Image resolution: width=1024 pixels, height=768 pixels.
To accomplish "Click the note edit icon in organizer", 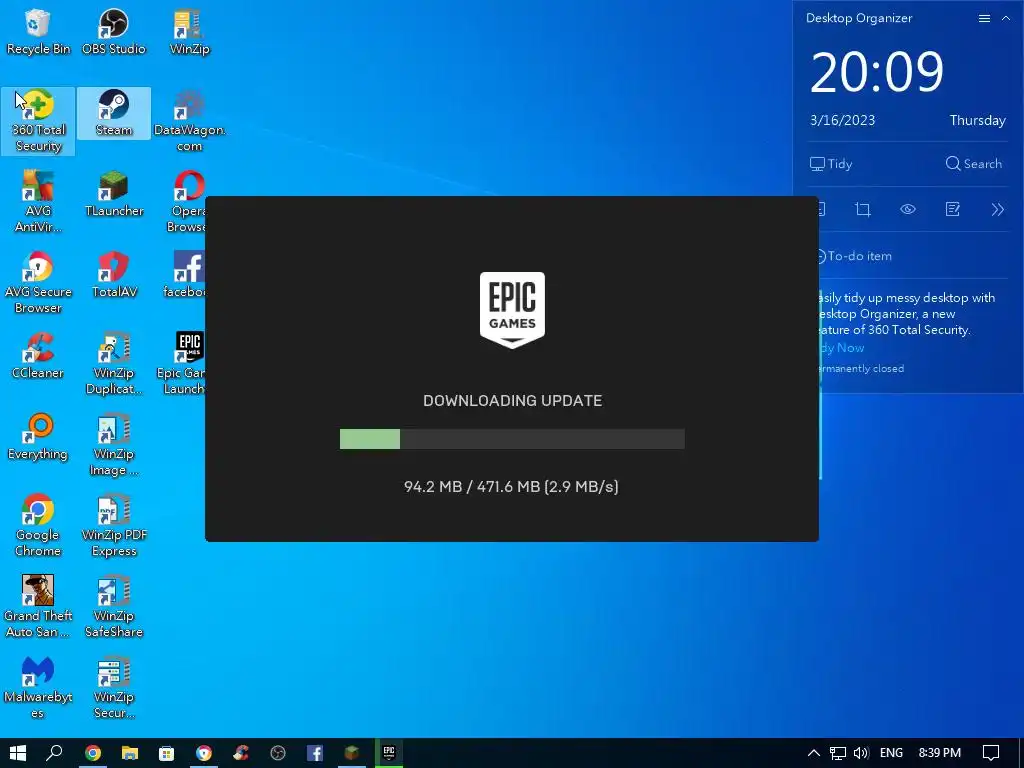I will click(953, 210).
